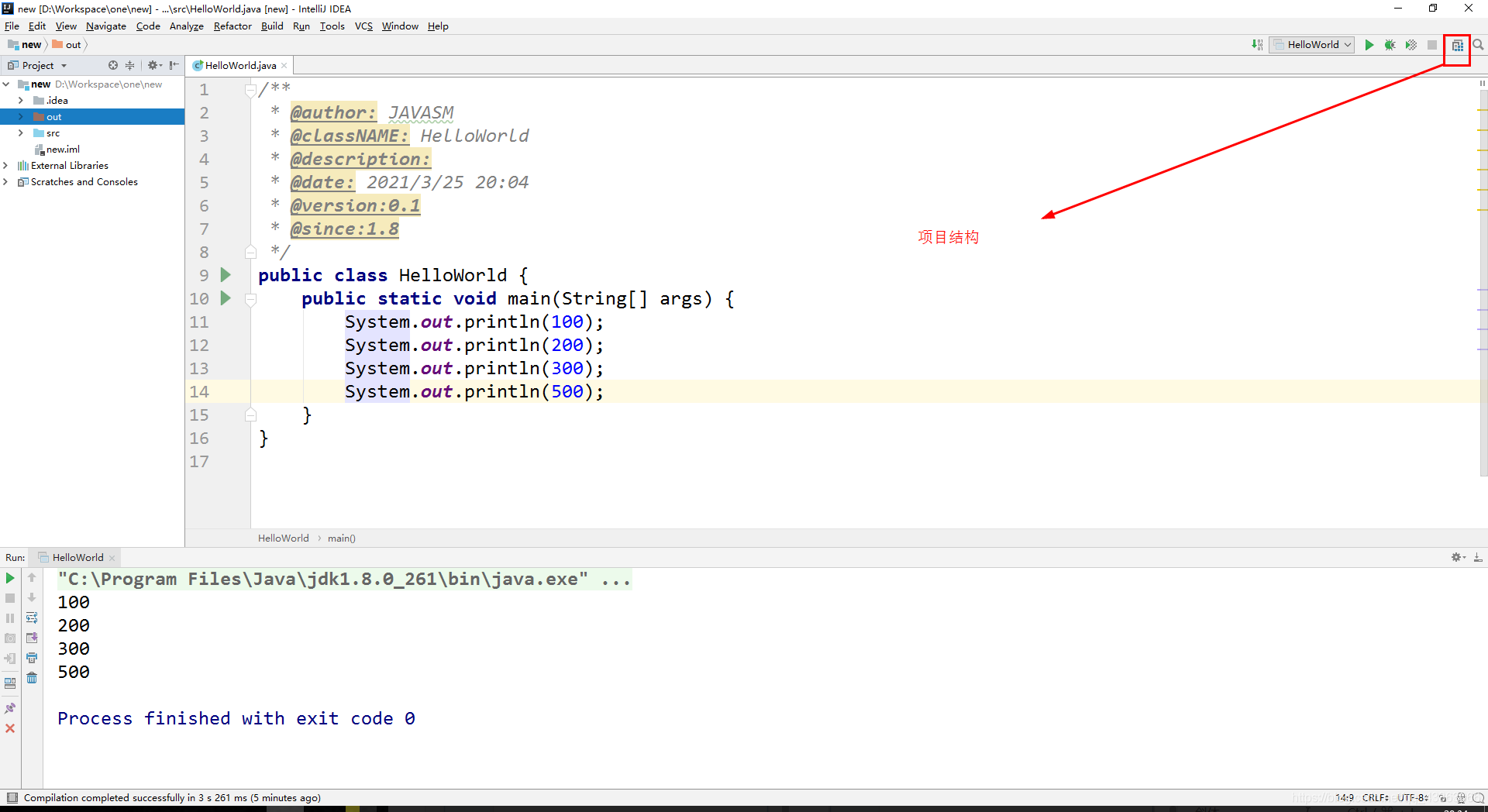Click the Pause Output button in the Run panel
Screen dimensions: 1488x812
tap(10, 618)
